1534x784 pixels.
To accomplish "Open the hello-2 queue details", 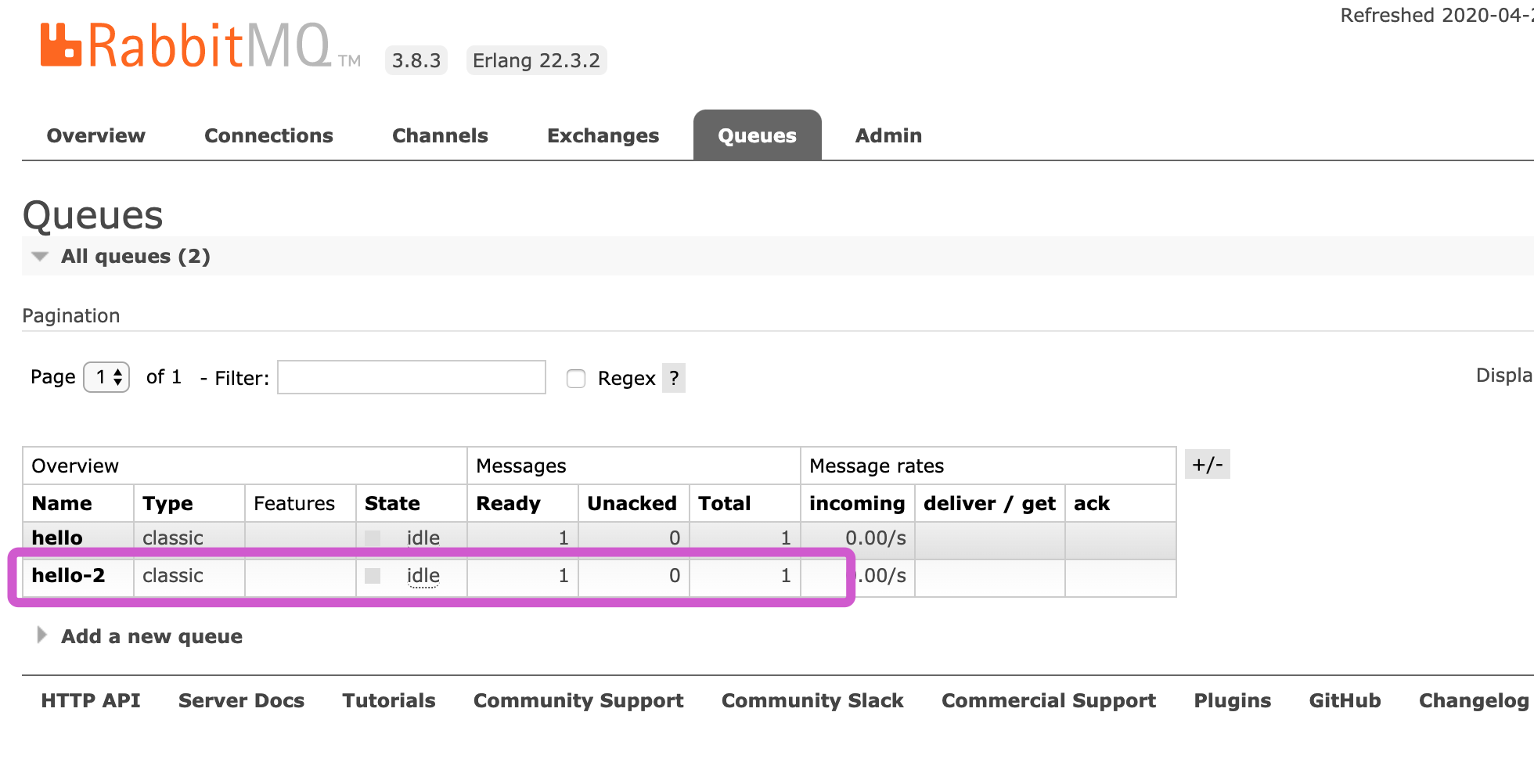I will pyautogui.click(x=68, y=575).
